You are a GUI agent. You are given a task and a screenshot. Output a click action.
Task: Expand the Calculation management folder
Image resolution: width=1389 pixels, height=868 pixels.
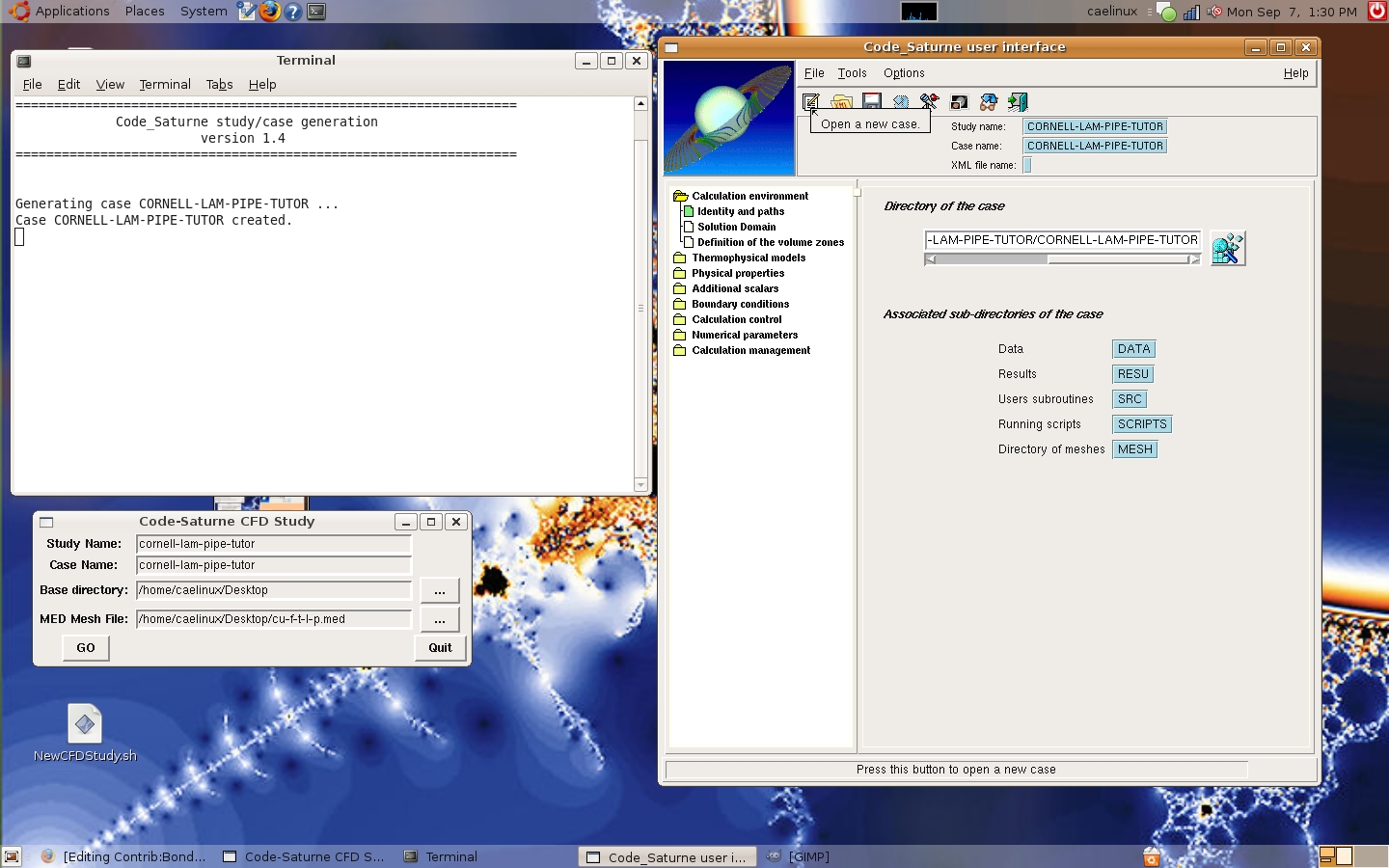click(680, 350)
